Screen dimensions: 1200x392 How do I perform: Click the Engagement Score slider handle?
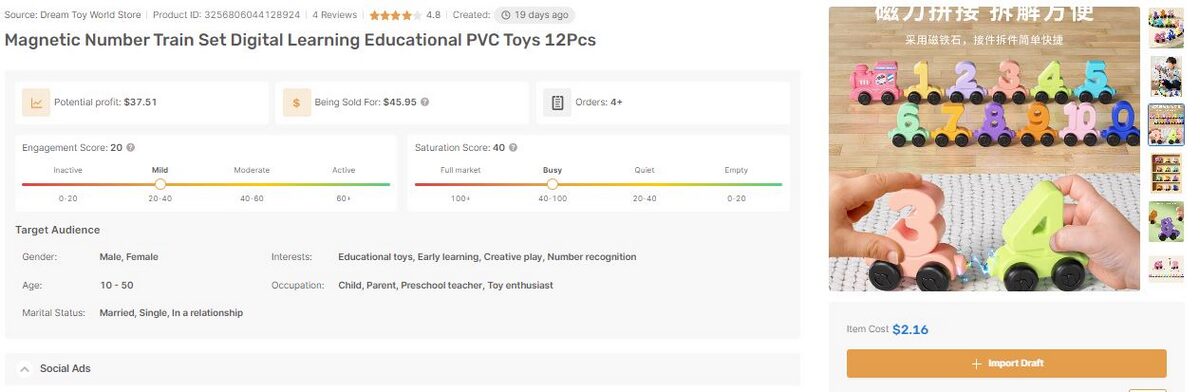click(x=160, y=184)
